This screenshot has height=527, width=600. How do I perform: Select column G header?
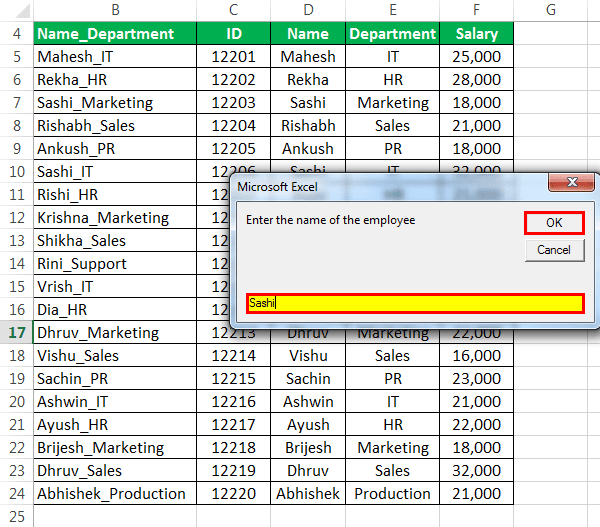(551, 10)
